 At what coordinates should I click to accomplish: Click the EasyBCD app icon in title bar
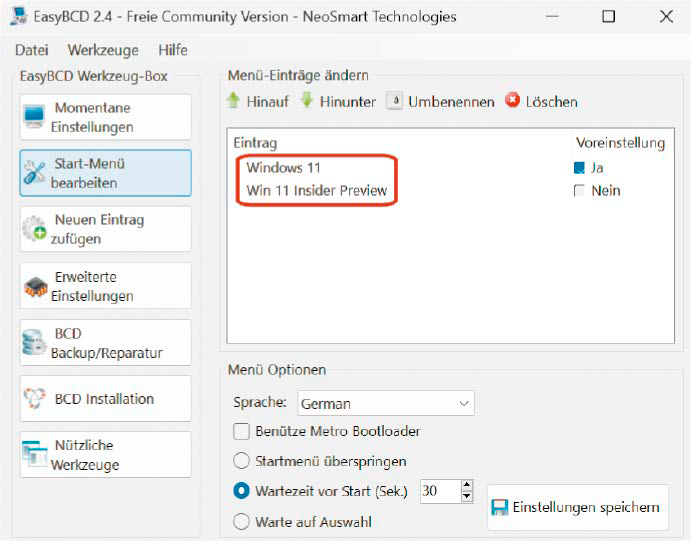(x=19, y=16)
